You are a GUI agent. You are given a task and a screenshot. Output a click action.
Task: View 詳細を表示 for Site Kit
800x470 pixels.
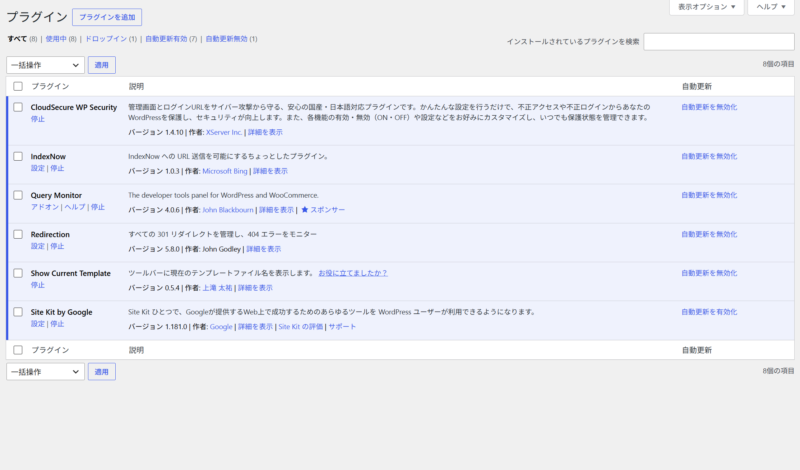coord(255,327)
